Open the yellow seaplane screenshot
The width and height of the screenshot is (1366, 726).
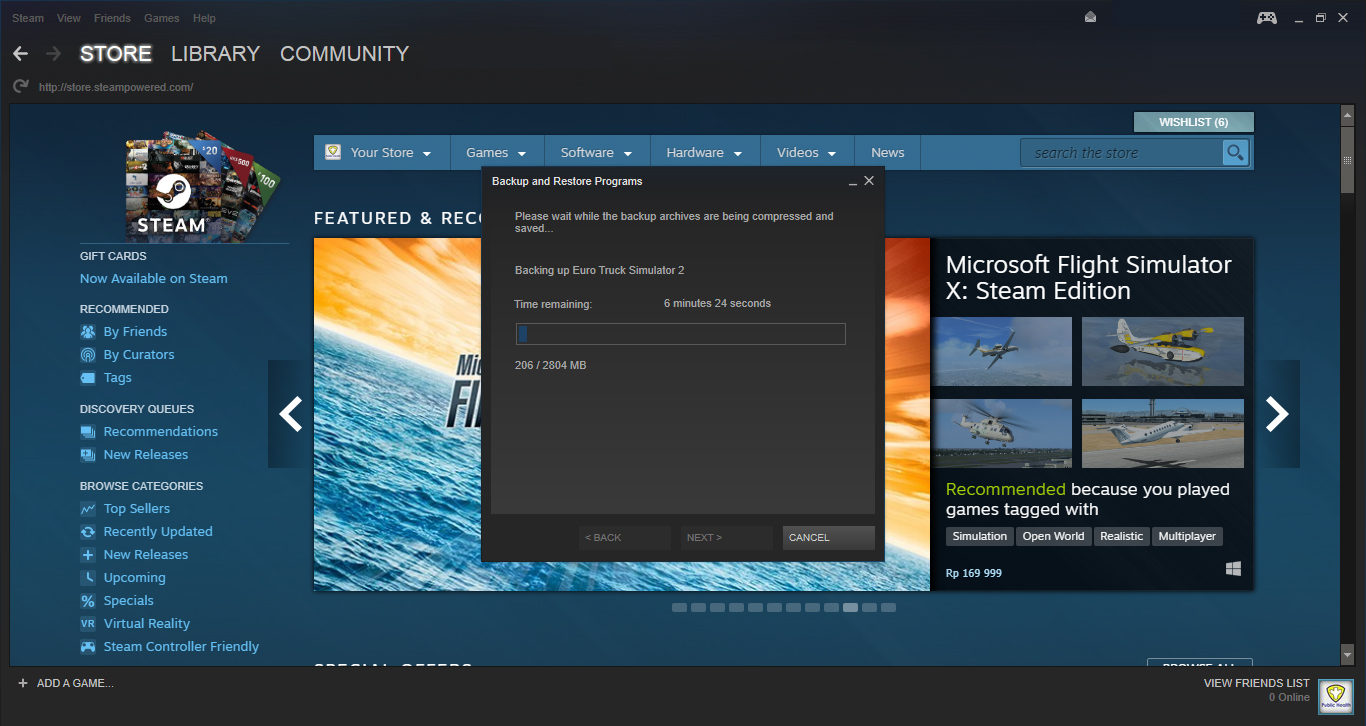[x=1163, y=352]
